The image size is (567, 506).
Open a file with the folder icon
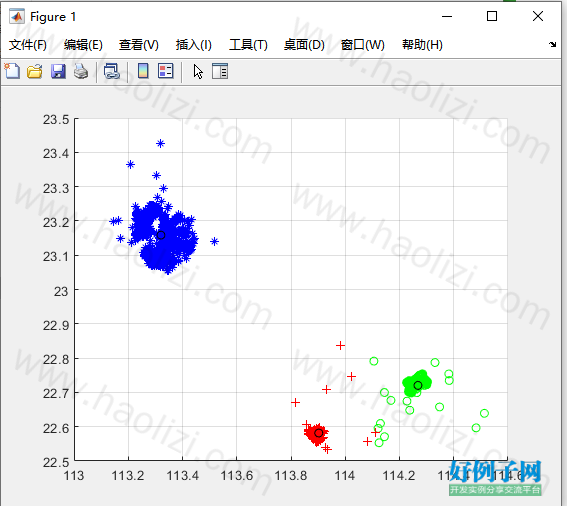click(x=35, y=71)
